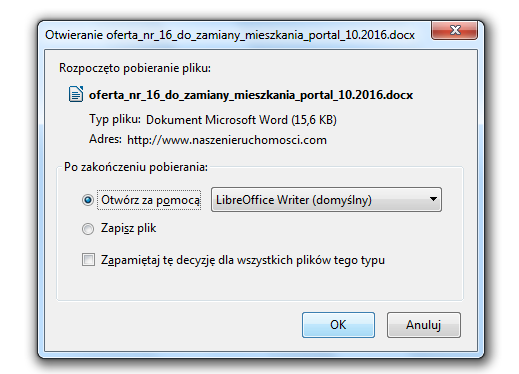This screenshot has height=374, width=519.
Task: Enable 'Zapamiętaj tę decyzję' checkbox
Action: tap(88, 260)
